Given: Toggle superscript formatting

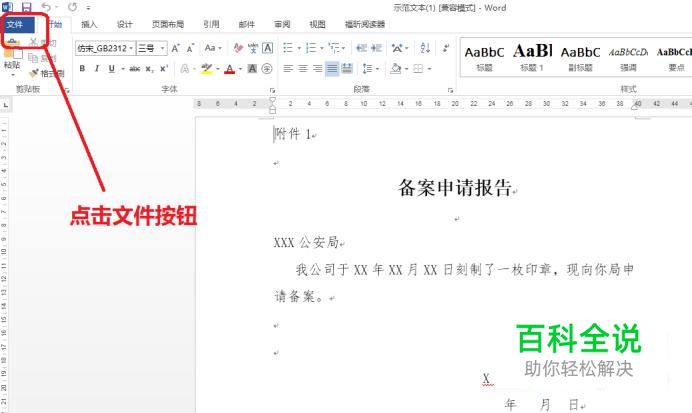Looking at the screenshot, I should point(164,69).
